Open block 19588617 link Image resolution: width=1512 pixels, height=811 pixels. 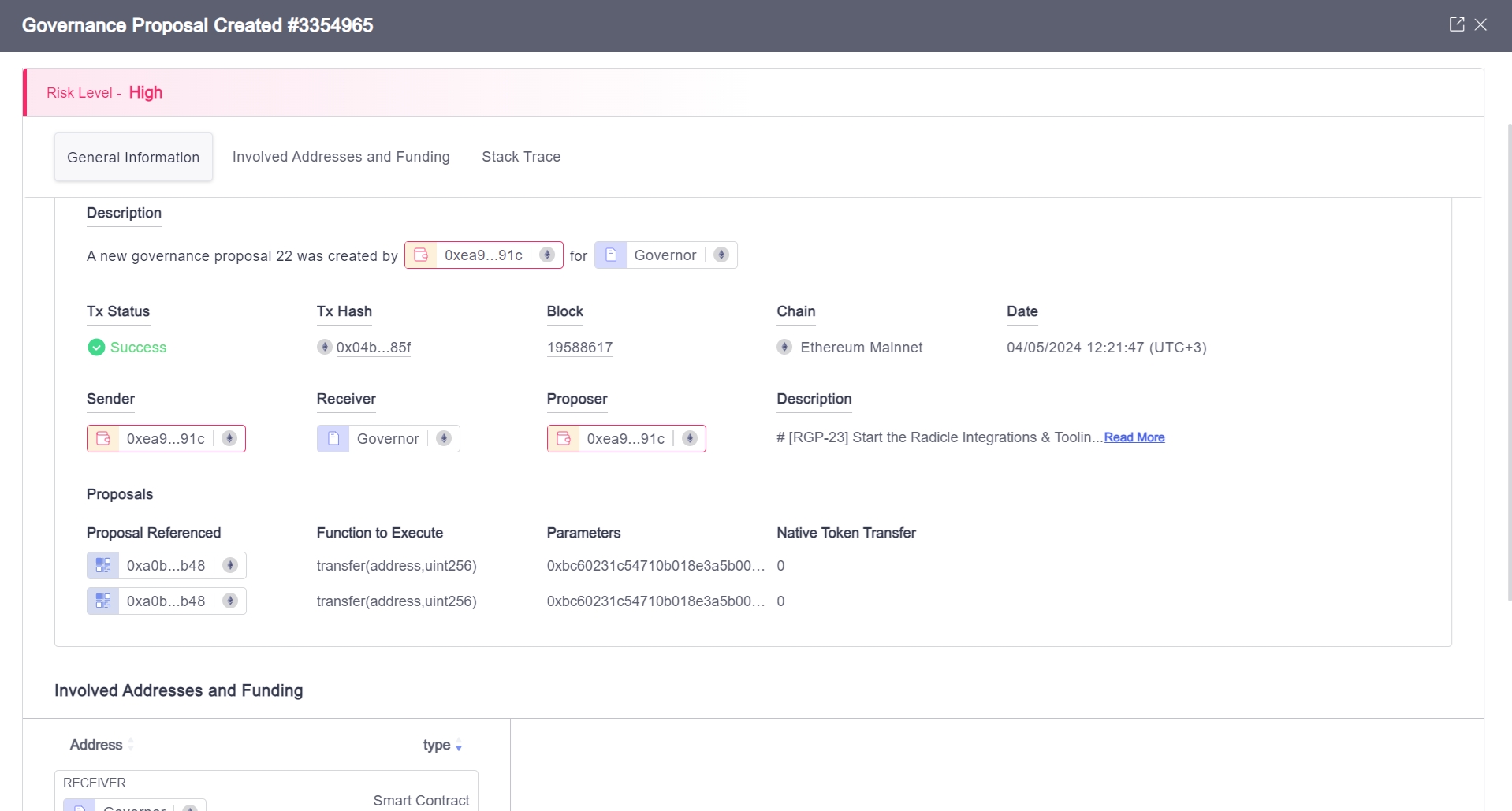[579, 348]
